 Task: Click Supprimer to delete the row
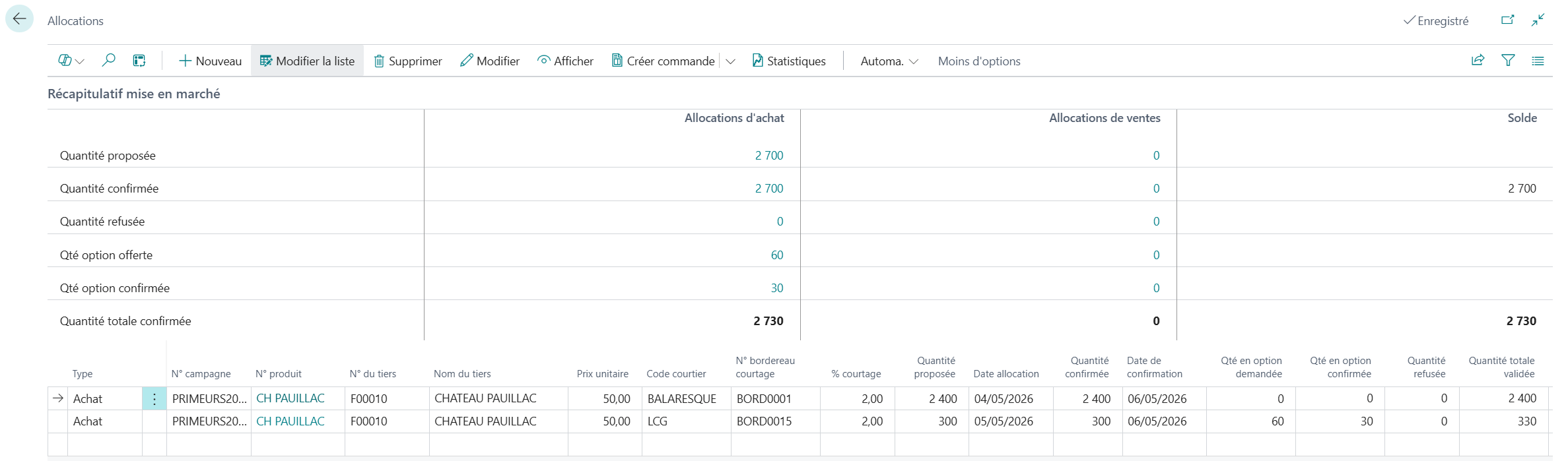408,61
